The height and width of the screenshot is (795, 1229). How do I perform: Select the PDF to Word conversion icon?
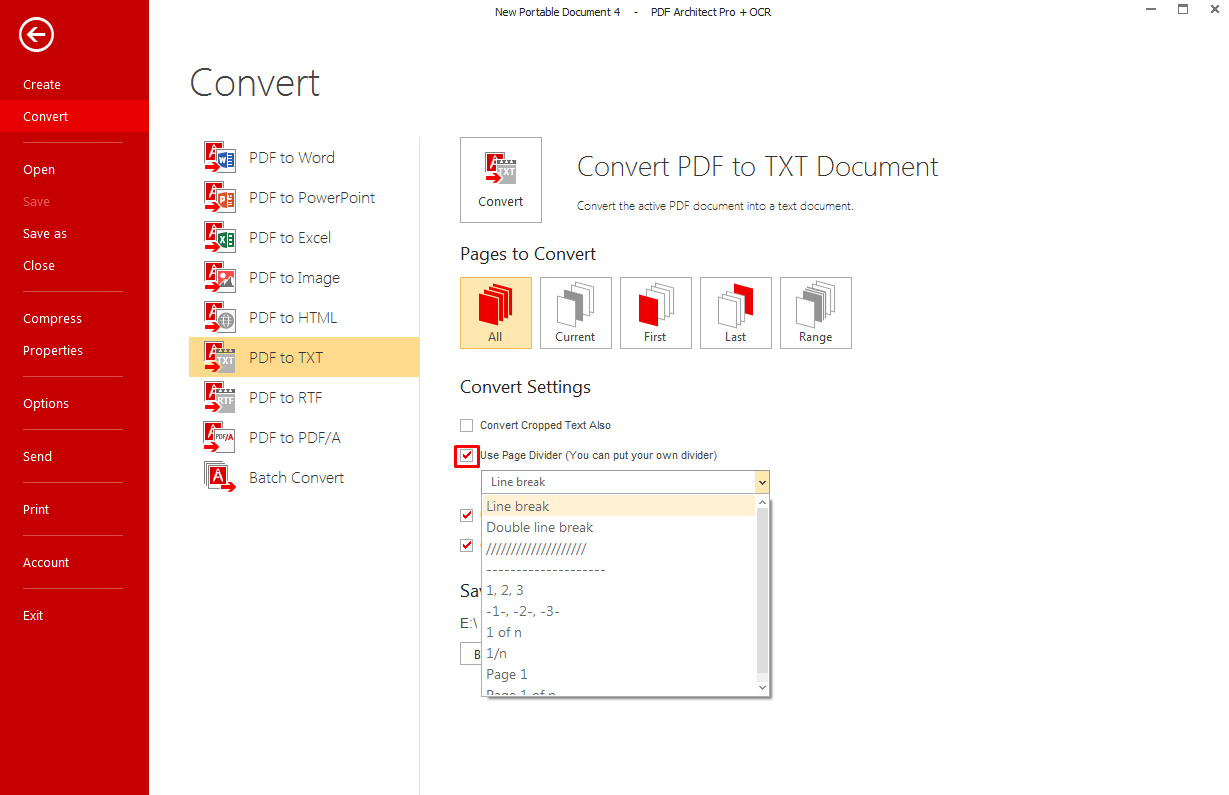219,157
